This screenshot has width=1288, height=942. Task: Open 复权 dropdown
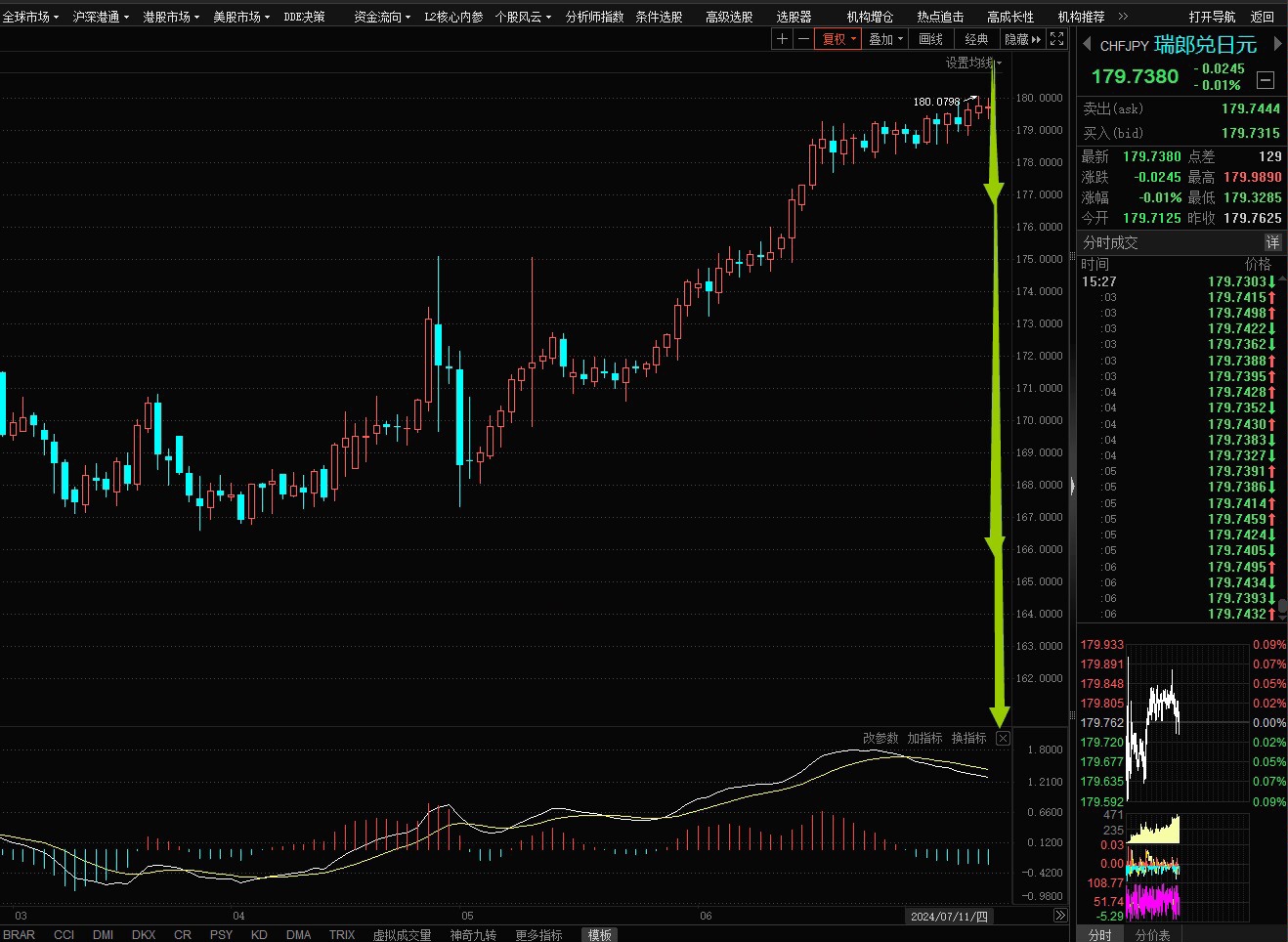[x=838, y=39]
